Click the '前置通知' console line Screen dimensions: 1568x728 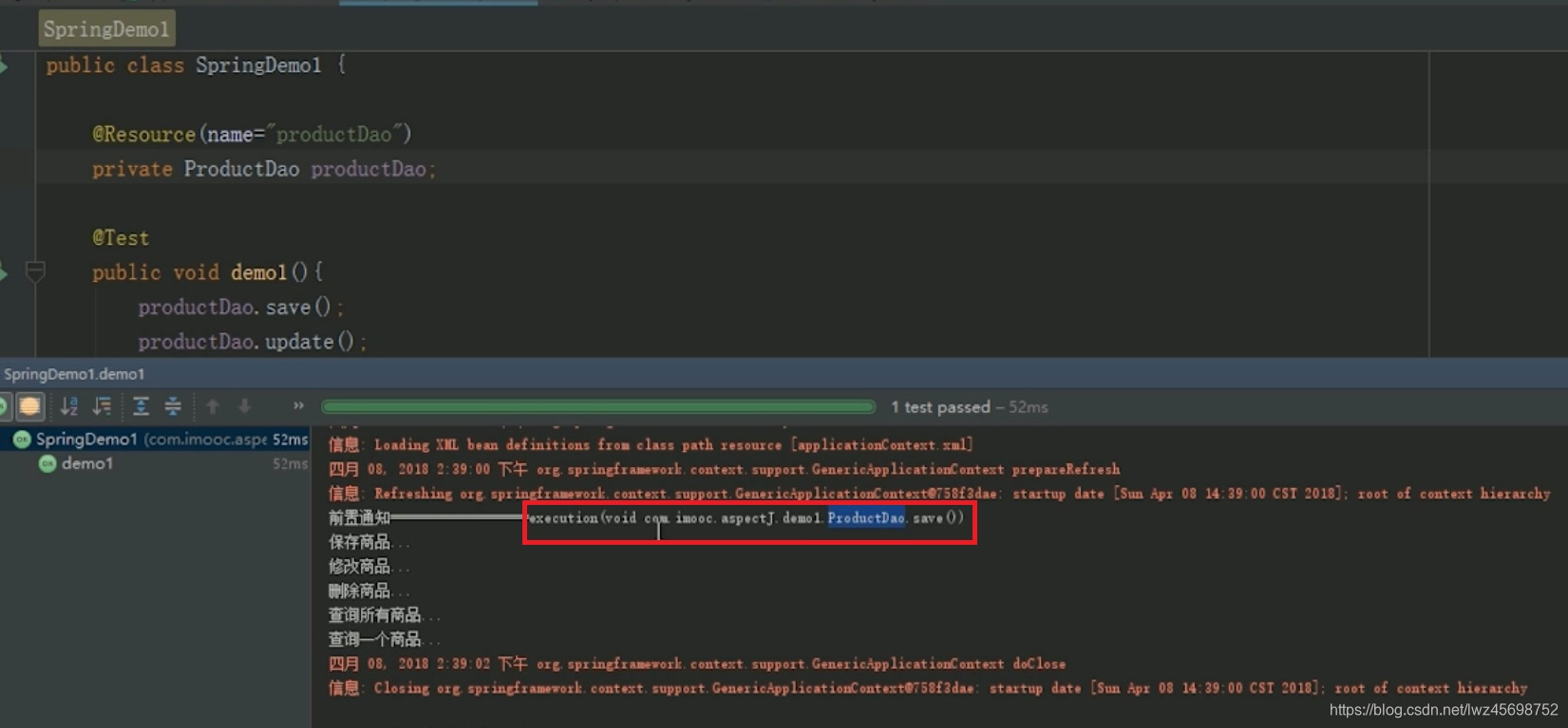(646, 517)
